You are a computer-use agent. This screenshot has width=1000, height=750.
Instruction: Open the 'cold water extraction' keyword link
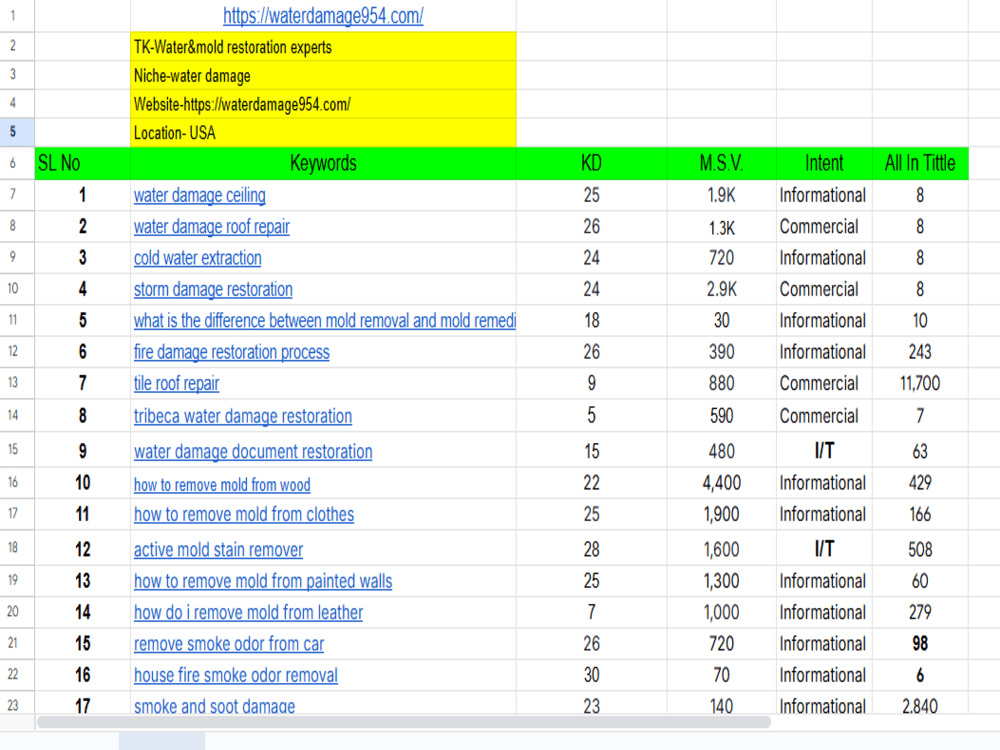pos(198,258)
